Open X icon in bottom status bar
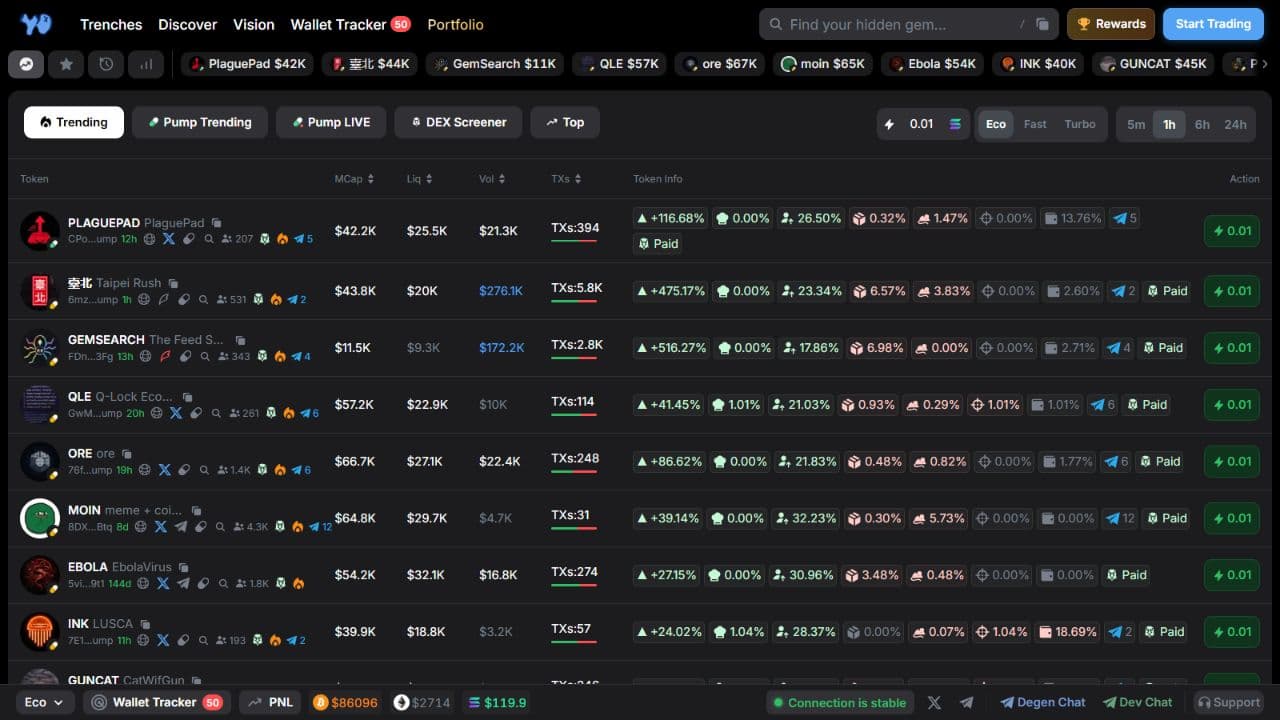Screen dimensions: 1280x720 point(934,703)
